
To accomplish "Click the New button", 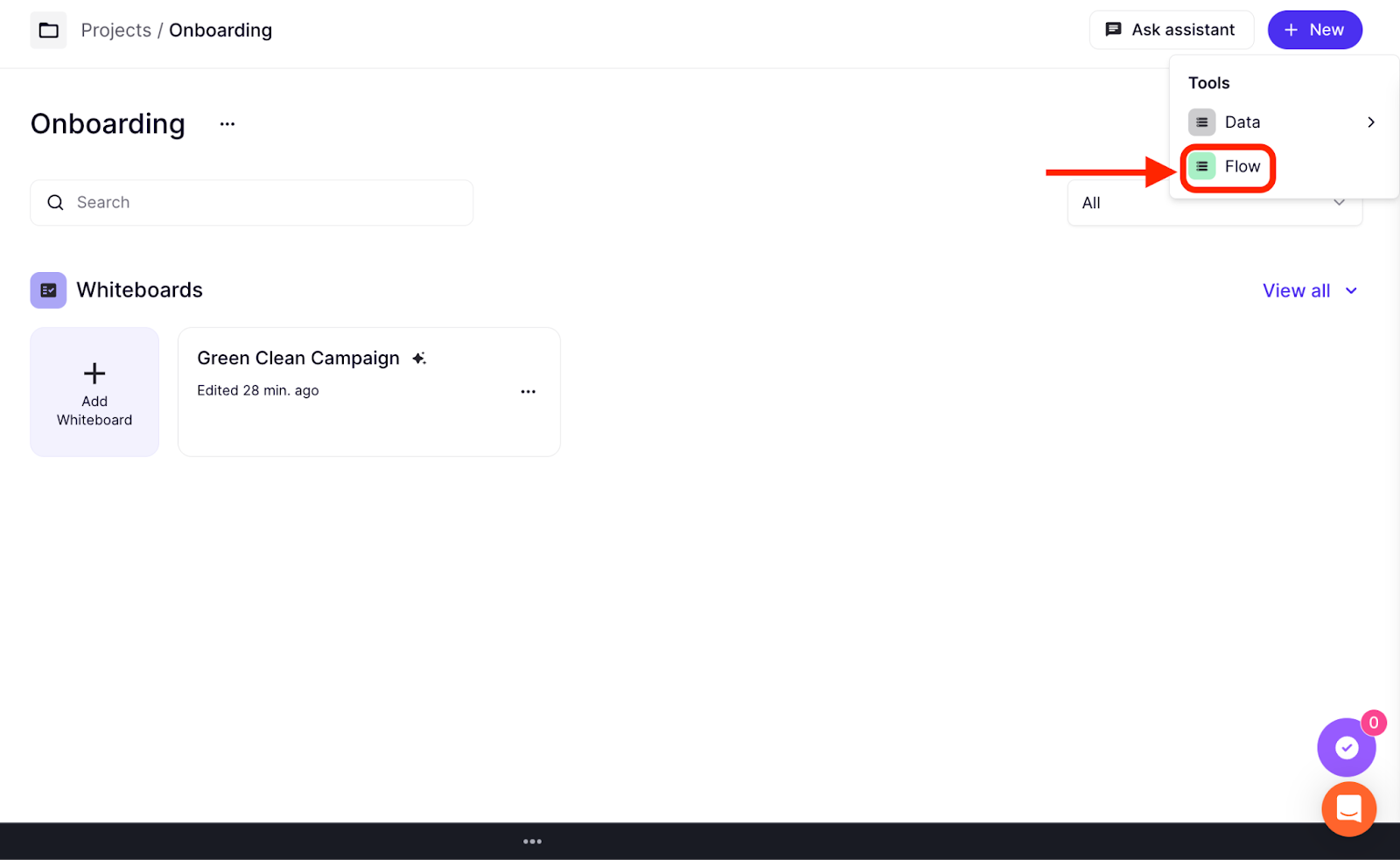I will coord(1314,31).
